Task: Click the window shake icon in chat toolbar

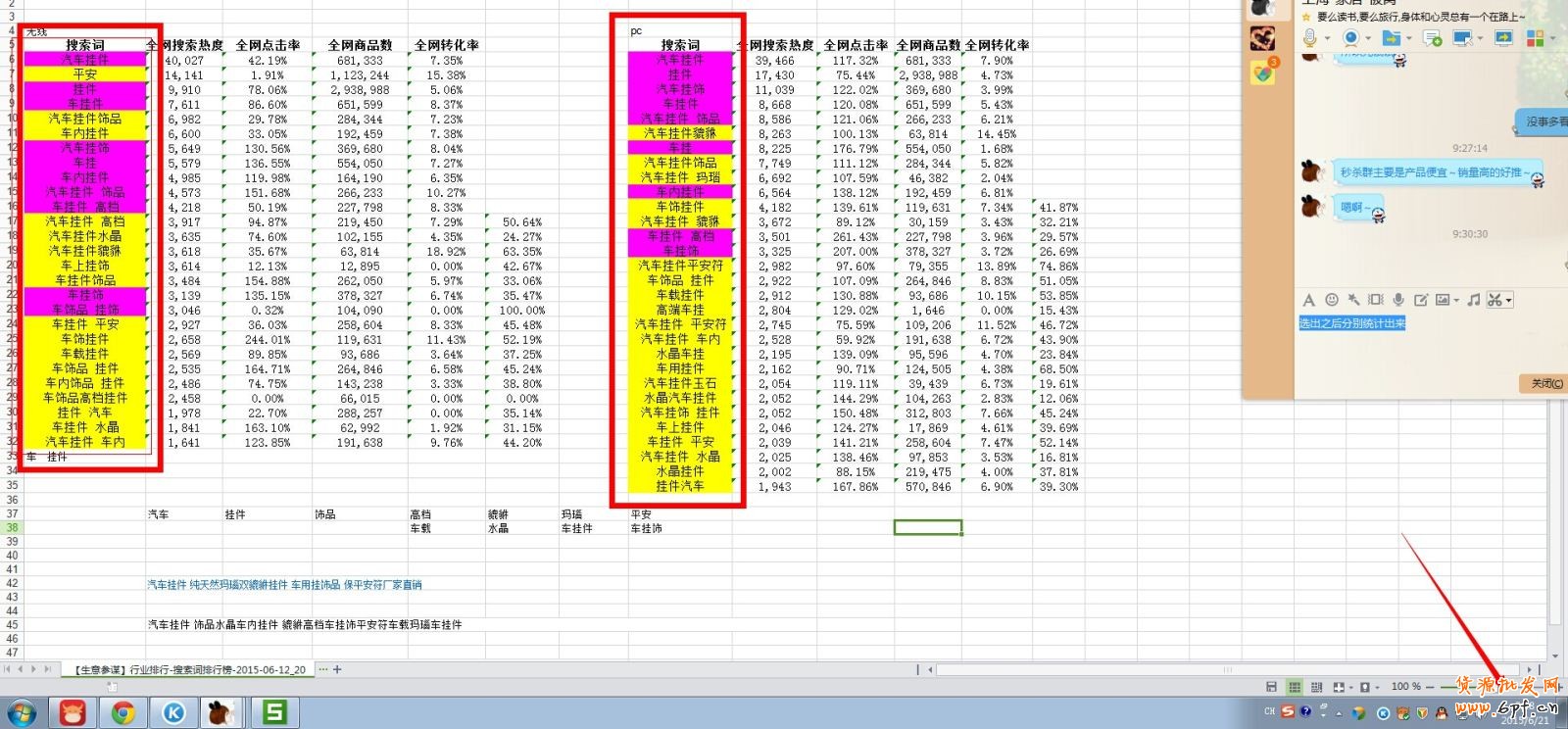Action: tap(1376, 300)
